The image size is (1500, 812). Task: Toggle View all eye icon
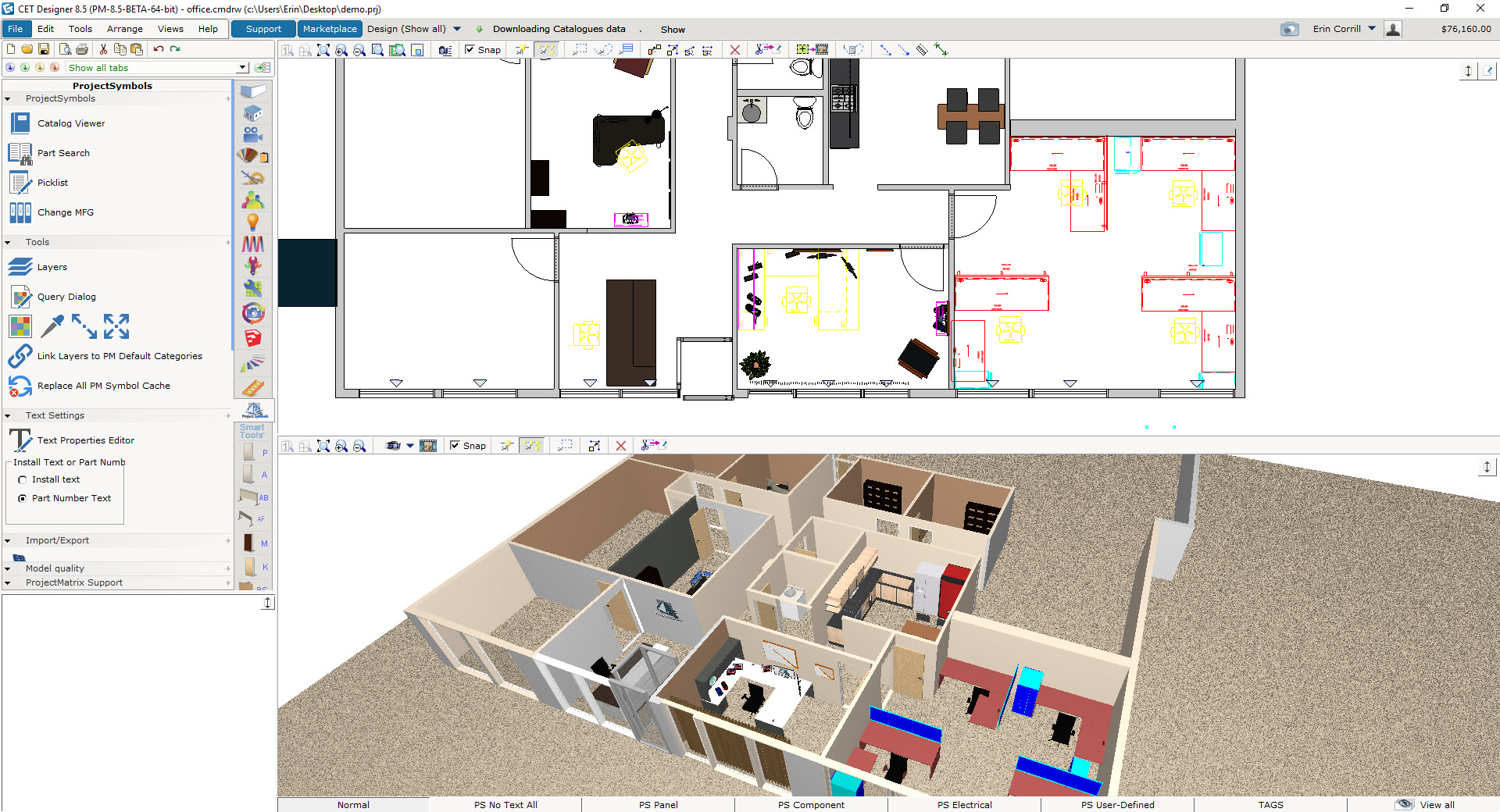tap(1405, 804)
